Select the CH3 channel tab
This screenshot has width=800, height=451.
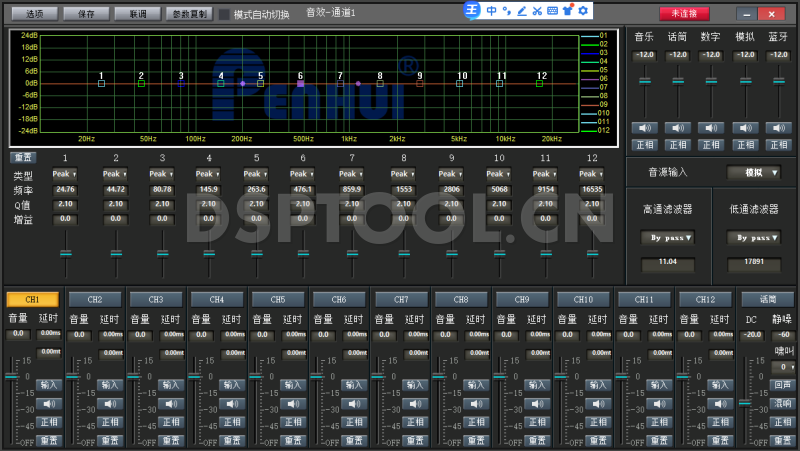point(155,299)
